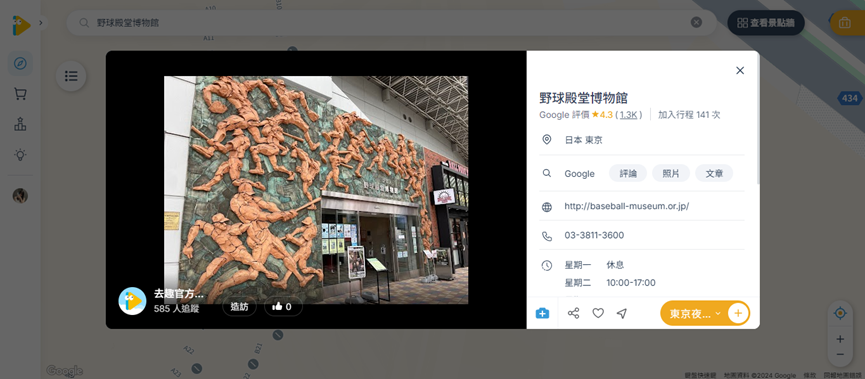This screenshot has width=865, height=379.
Task: Open the user avatar in the sidebar
Action: point(20,195)
